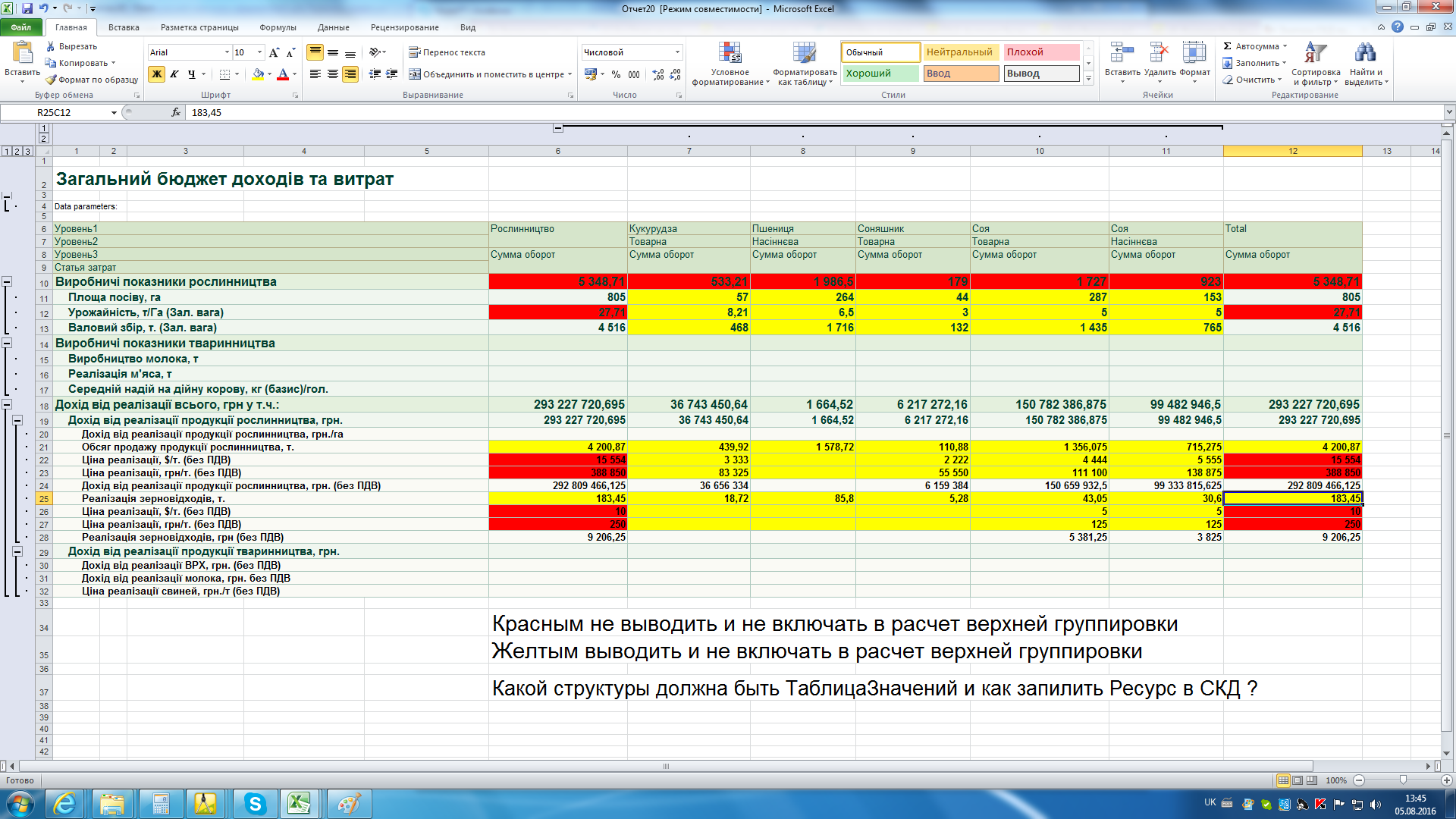
Task: Switch to Данные ribbon tab
Action: tap(334, 27)
